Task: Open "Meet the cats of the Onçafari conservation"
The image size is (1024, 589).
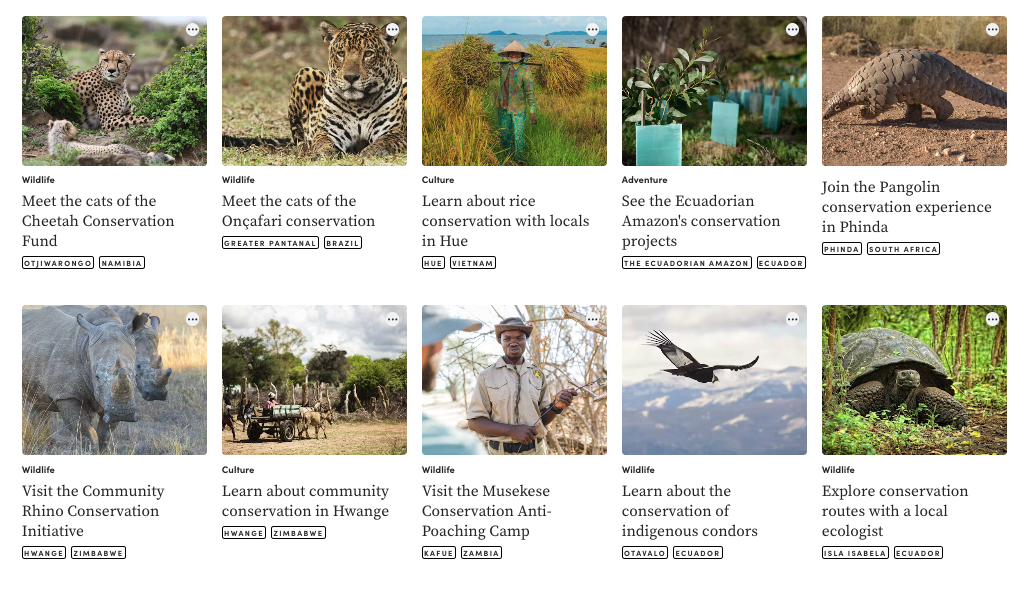Action: (x=298, y=211)
